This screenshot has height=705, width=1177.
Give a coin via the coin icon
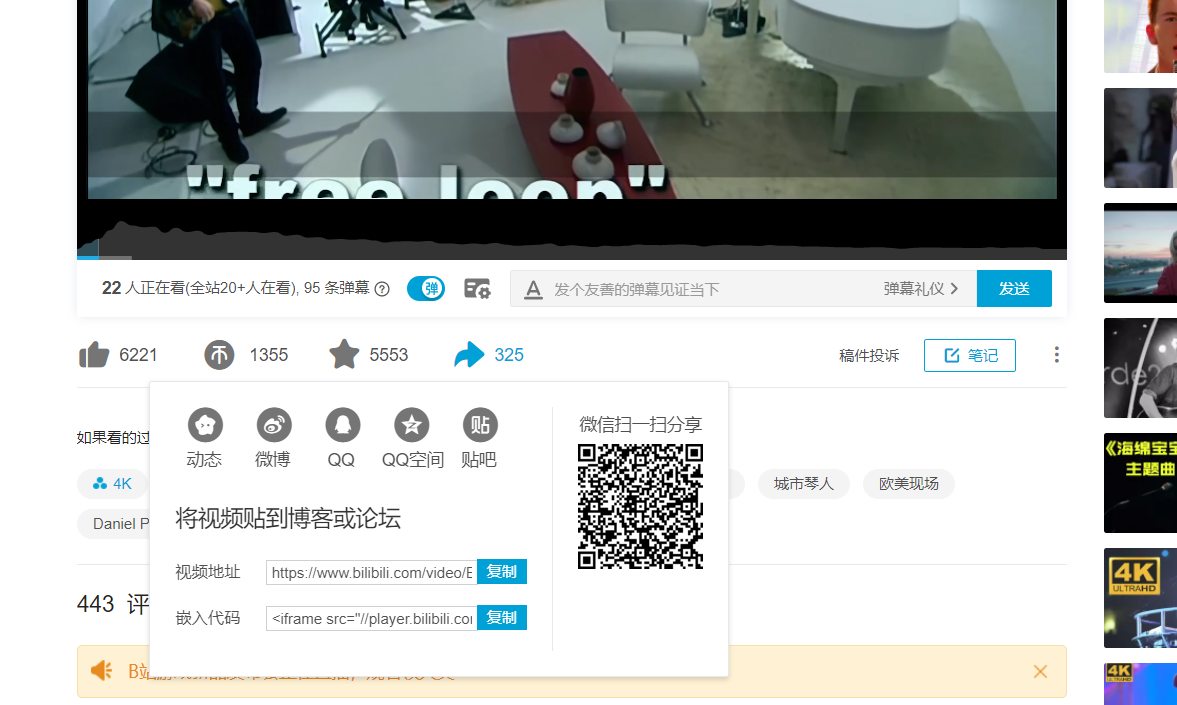(219, 354)
